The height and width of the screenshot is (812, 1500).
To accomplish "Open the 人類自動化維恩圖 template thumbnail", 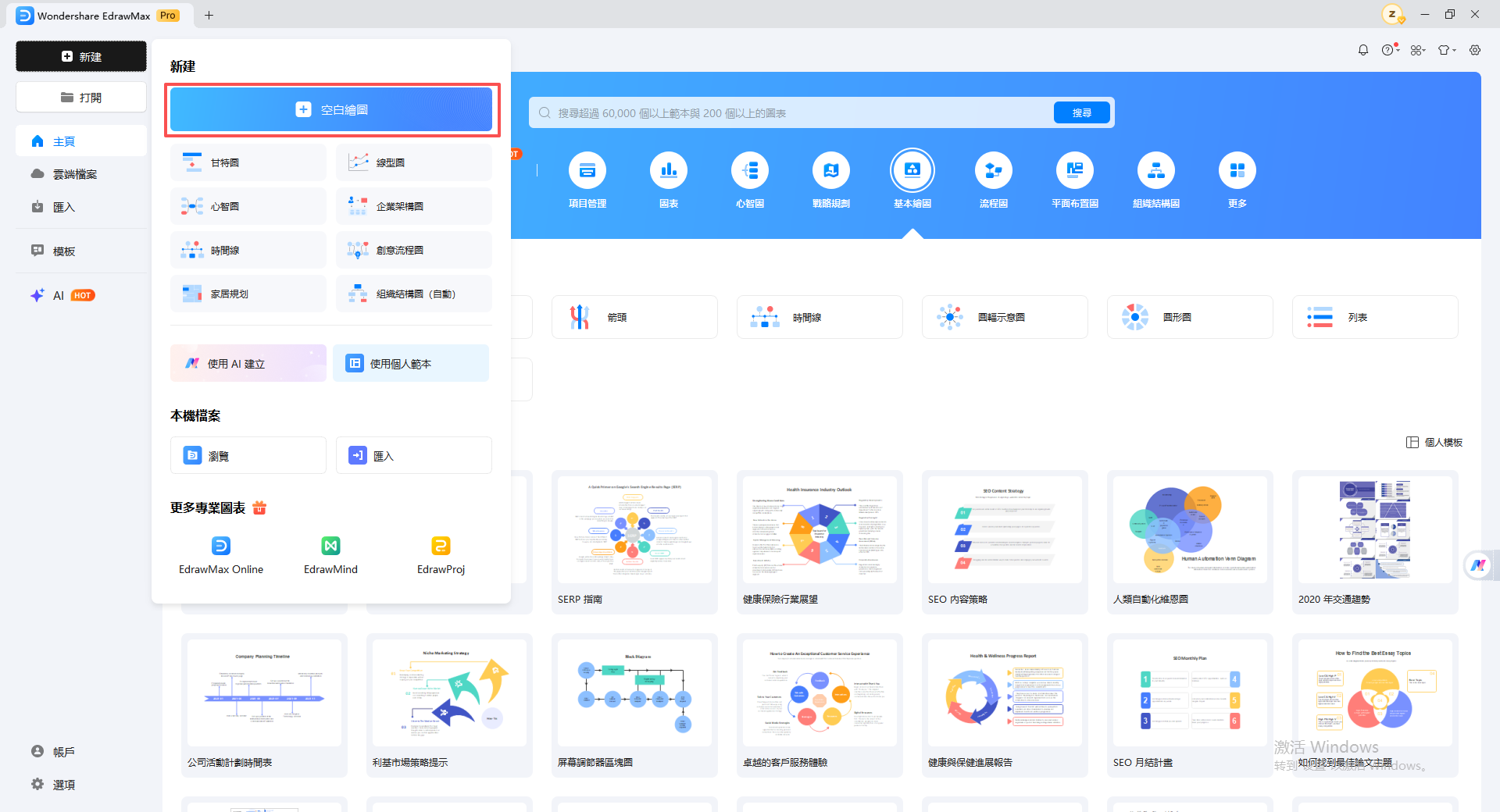I will point(1190,529).
